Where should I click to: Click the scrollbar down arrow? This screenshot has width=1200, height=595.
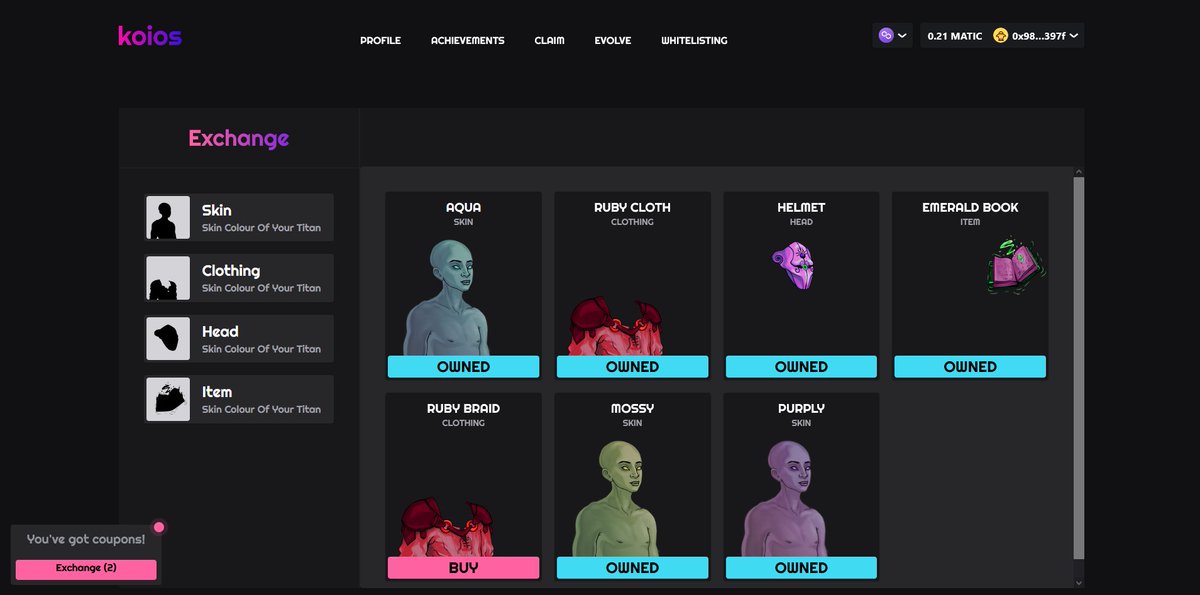1078,582
